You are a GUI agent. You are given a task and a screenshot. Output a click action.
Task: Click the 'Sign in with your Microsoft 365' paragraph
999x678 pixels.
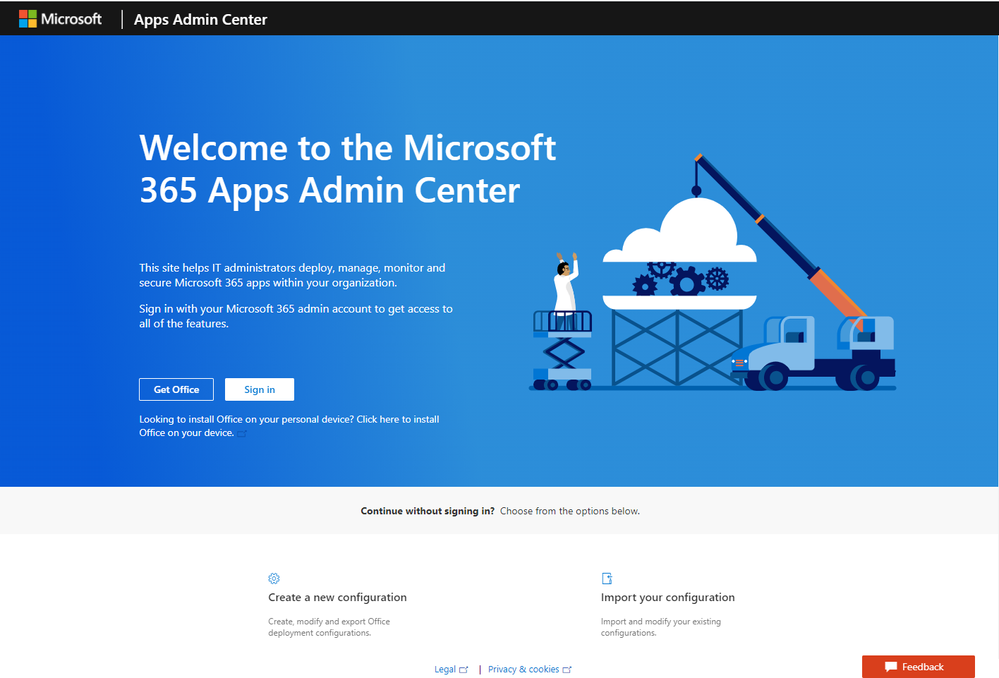point(296,316)
